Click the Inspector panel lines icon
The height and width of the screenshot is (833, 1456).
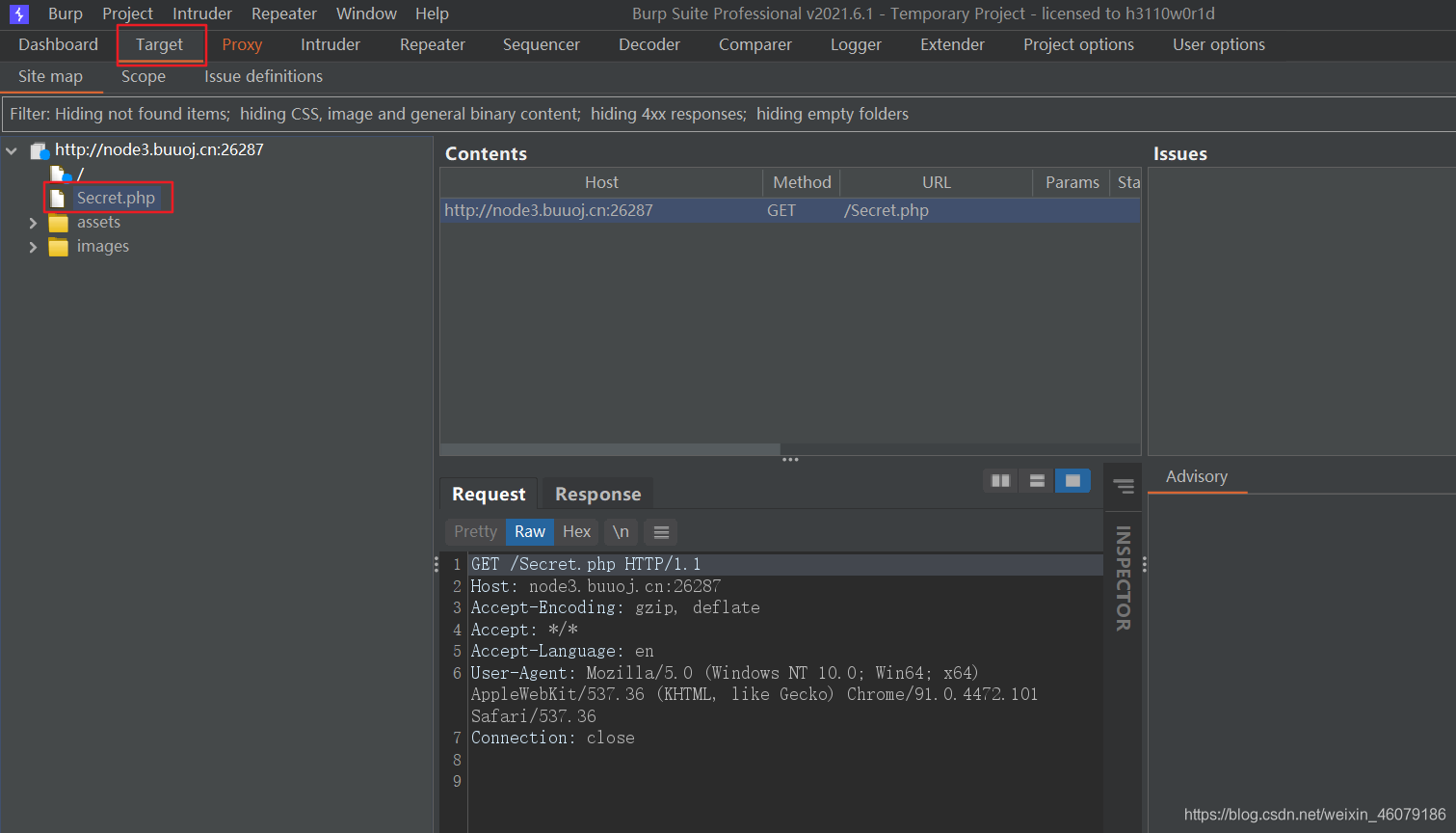pyautogui.click(x=1124, y=486)
